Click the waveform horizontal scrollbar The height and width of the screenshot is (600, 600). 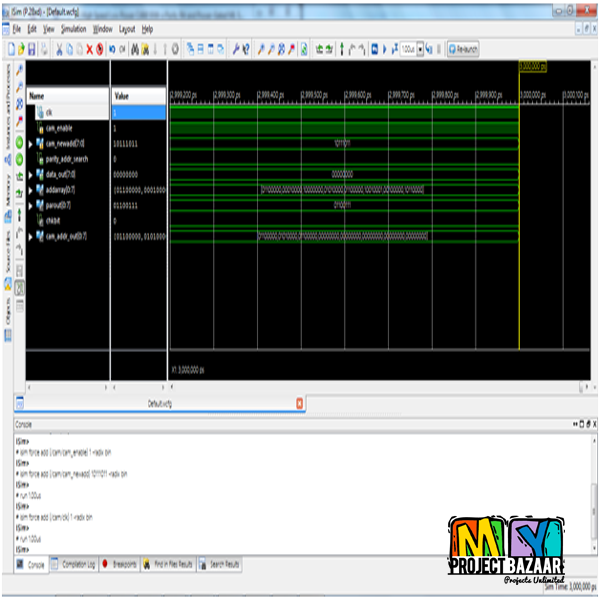(x=380, y=386)
